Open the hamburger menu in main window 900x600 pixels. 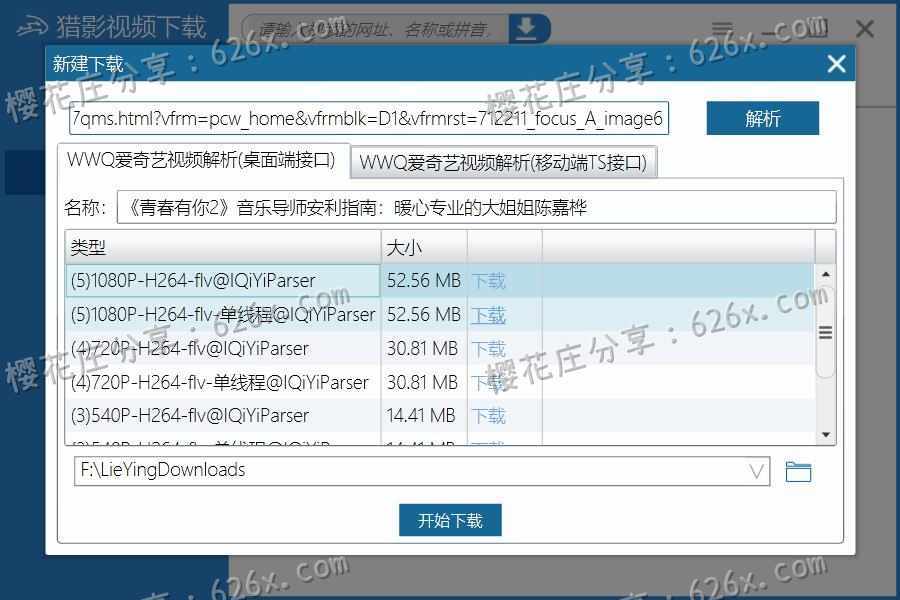(x=722, y=29)
